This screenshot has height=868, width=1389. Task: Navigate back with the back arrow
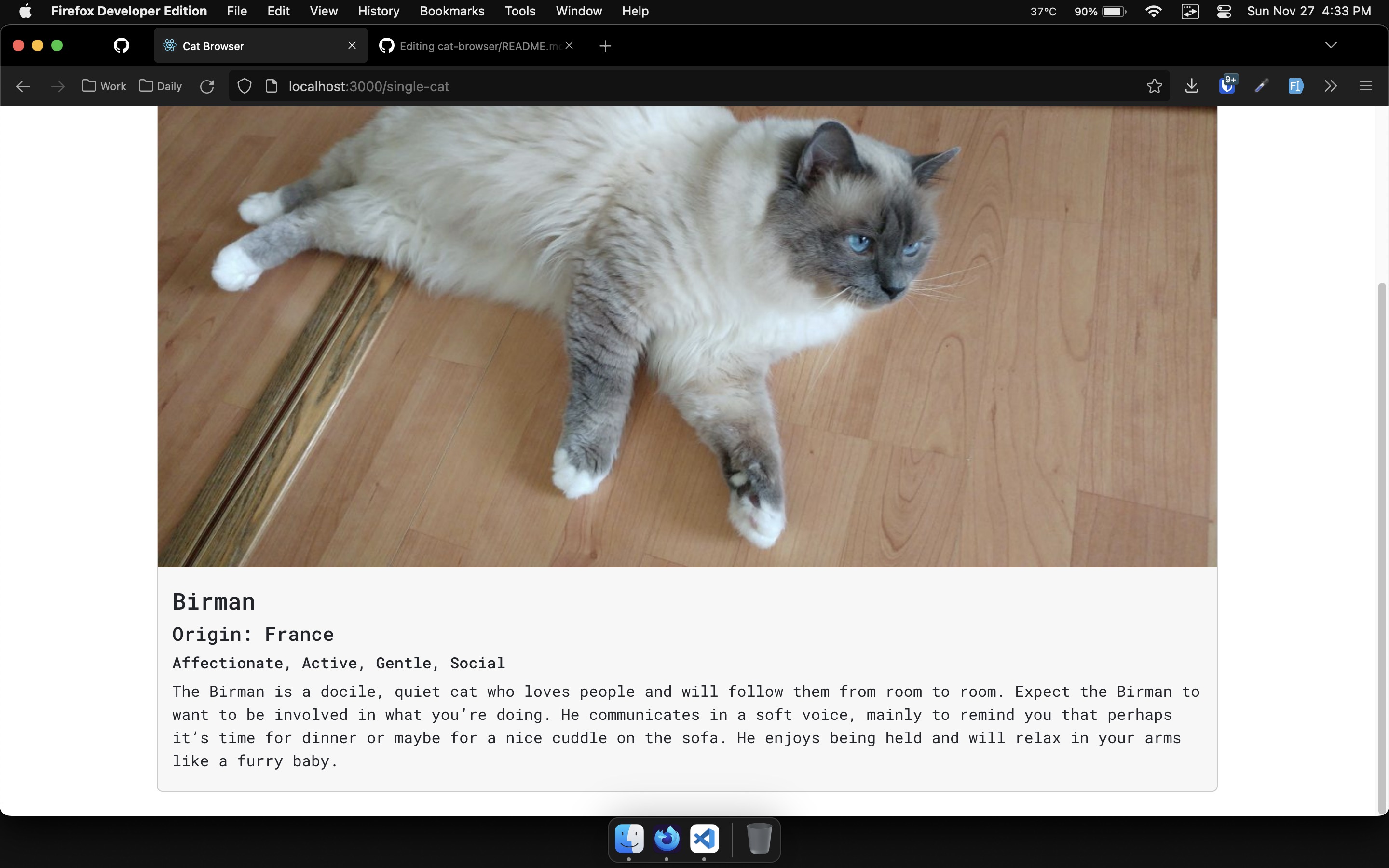[22, 86]
